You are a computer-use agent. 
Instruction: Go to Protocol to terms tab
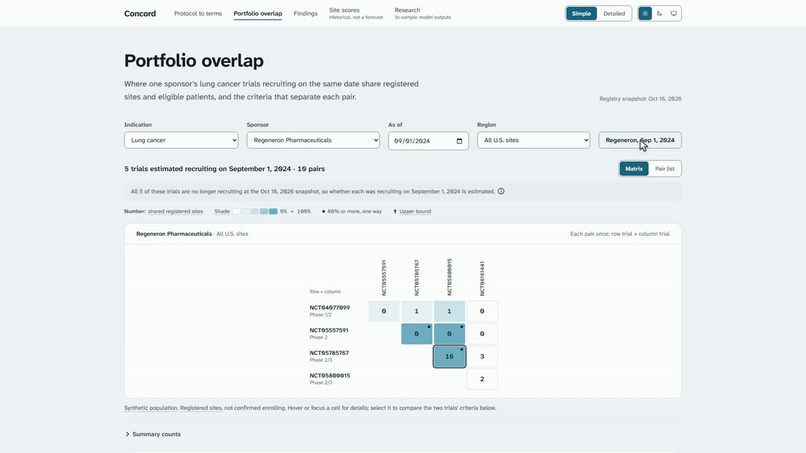(x=198, y=13)
